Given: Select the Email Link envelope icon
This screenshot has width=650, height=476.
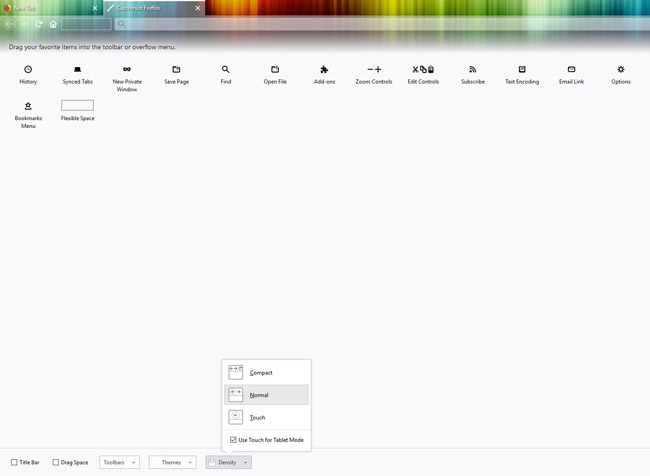Looking at the screenshot, I should pyautogui.click(x=571, y=70).
